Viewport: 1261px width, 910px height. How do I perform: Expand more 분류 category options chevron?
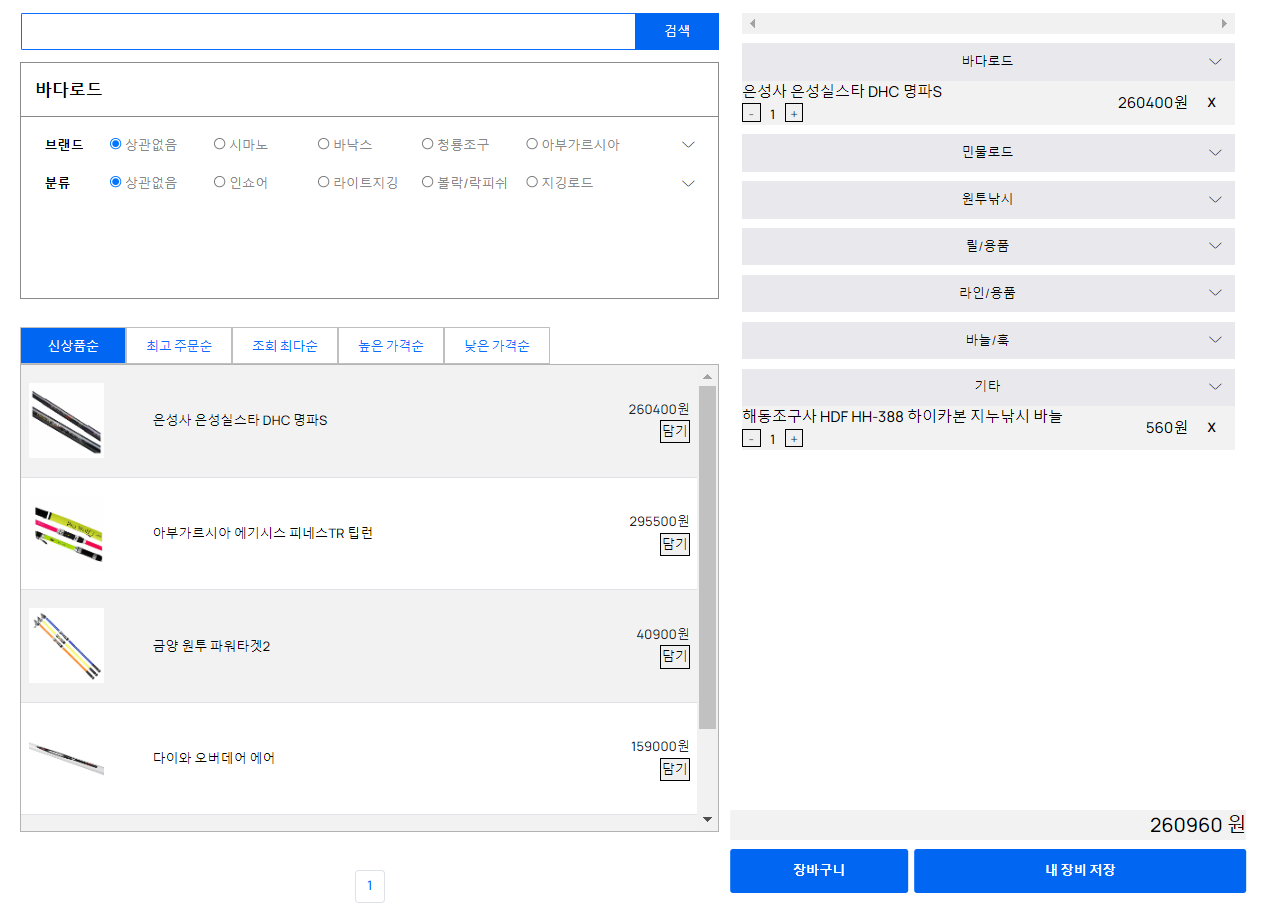click(x=688, y=182)
